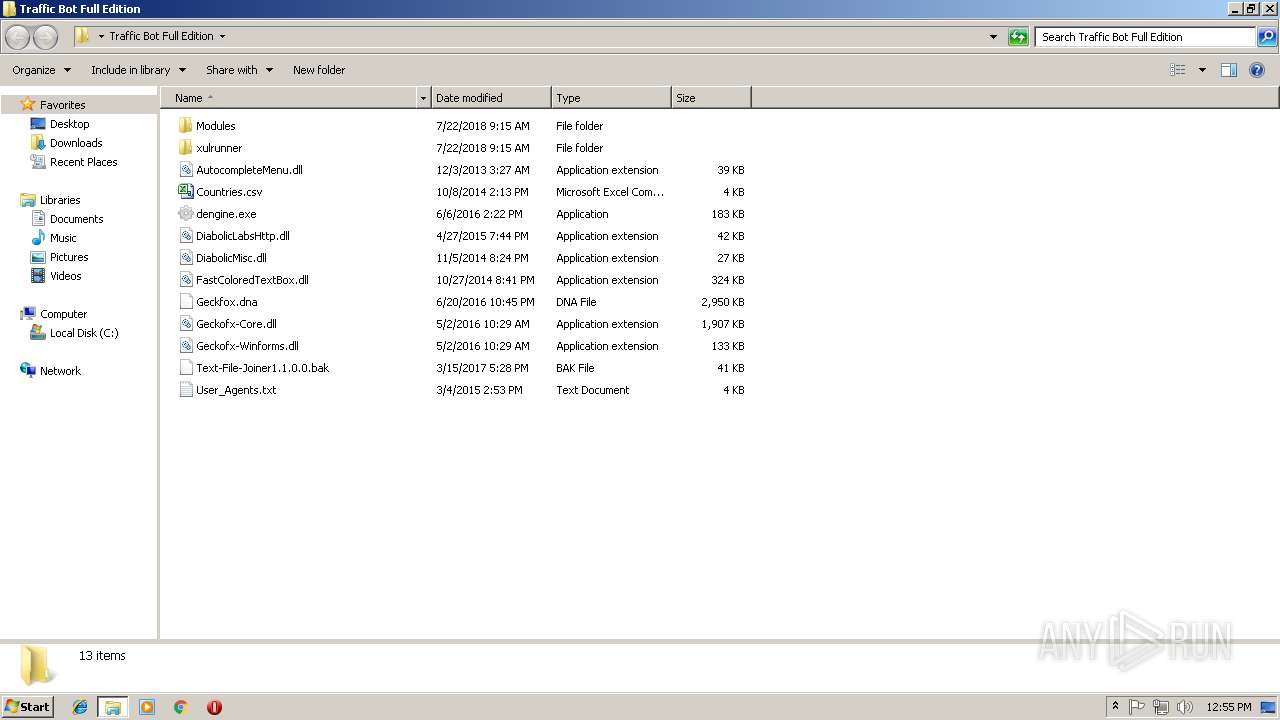Click the taskbar clock showing 12:55 PM
Image resolution: width=1280 pixels, height=720 pixels.
[1229, 707]
